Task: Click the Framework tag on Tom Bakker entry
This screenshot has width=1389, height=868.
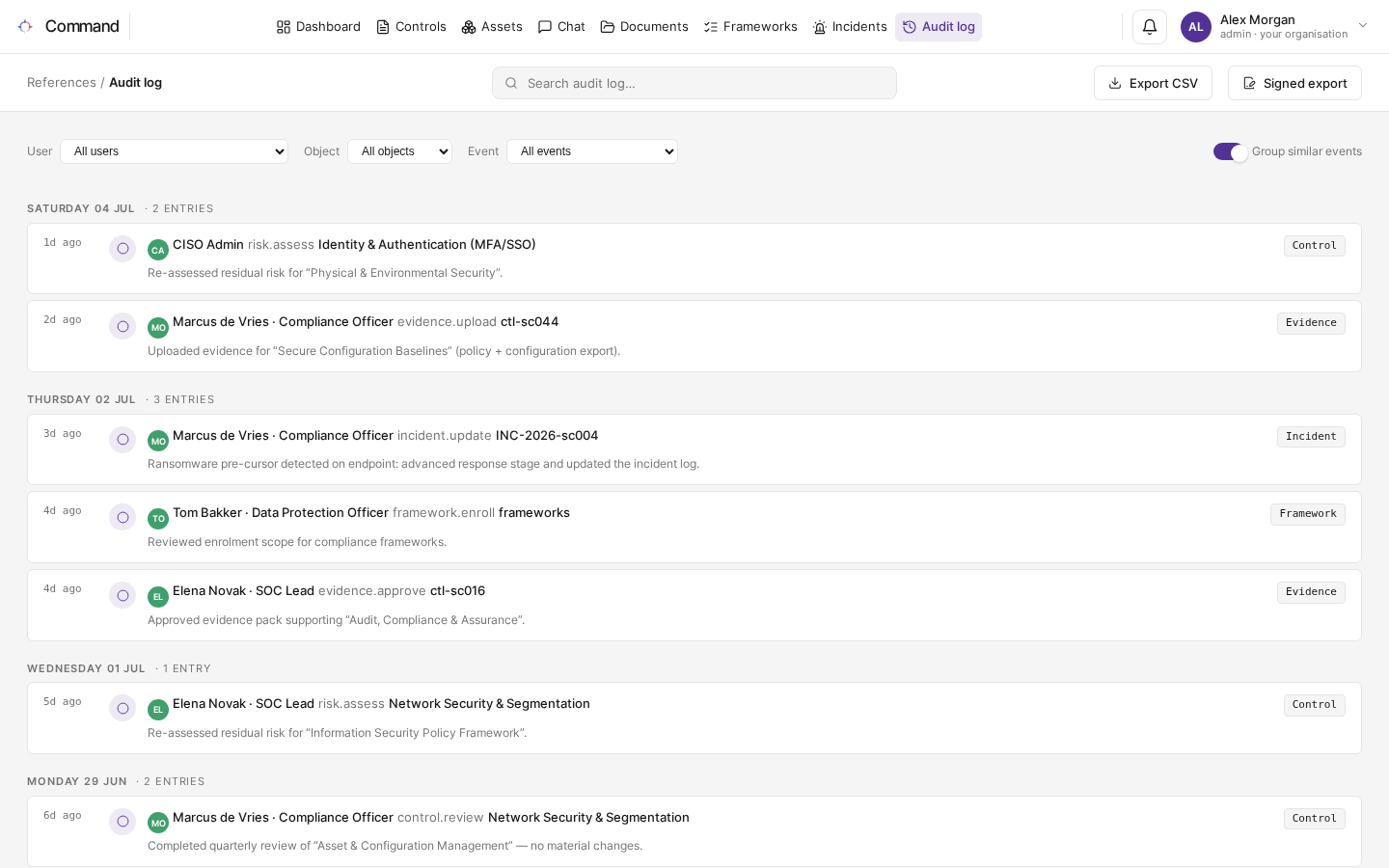Action: pos(1308,514)
